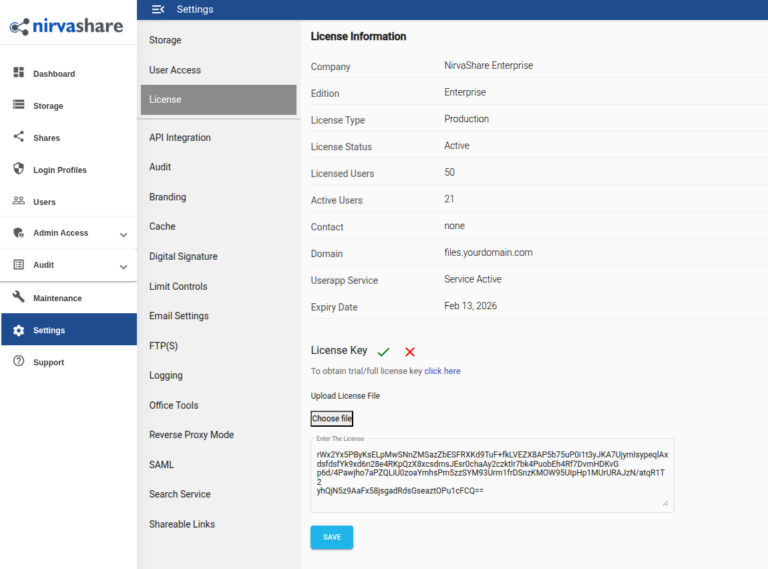768x569 pixels.
Task: Click the green checkmark beside License Key
Action: tap(384, 351)
